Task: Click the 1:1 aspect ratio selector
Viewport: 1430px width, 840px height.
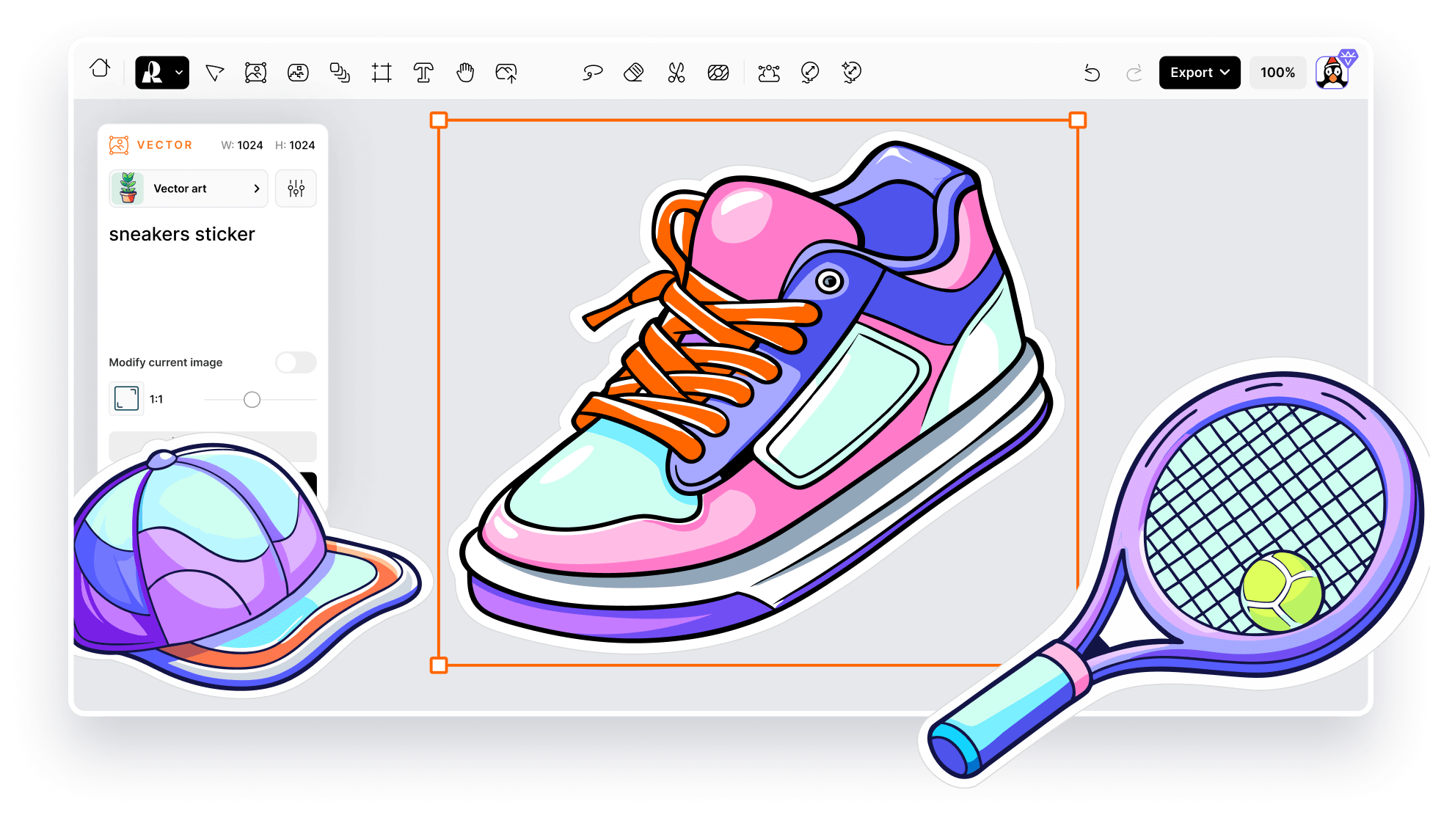Action: (x=126, y=399)
